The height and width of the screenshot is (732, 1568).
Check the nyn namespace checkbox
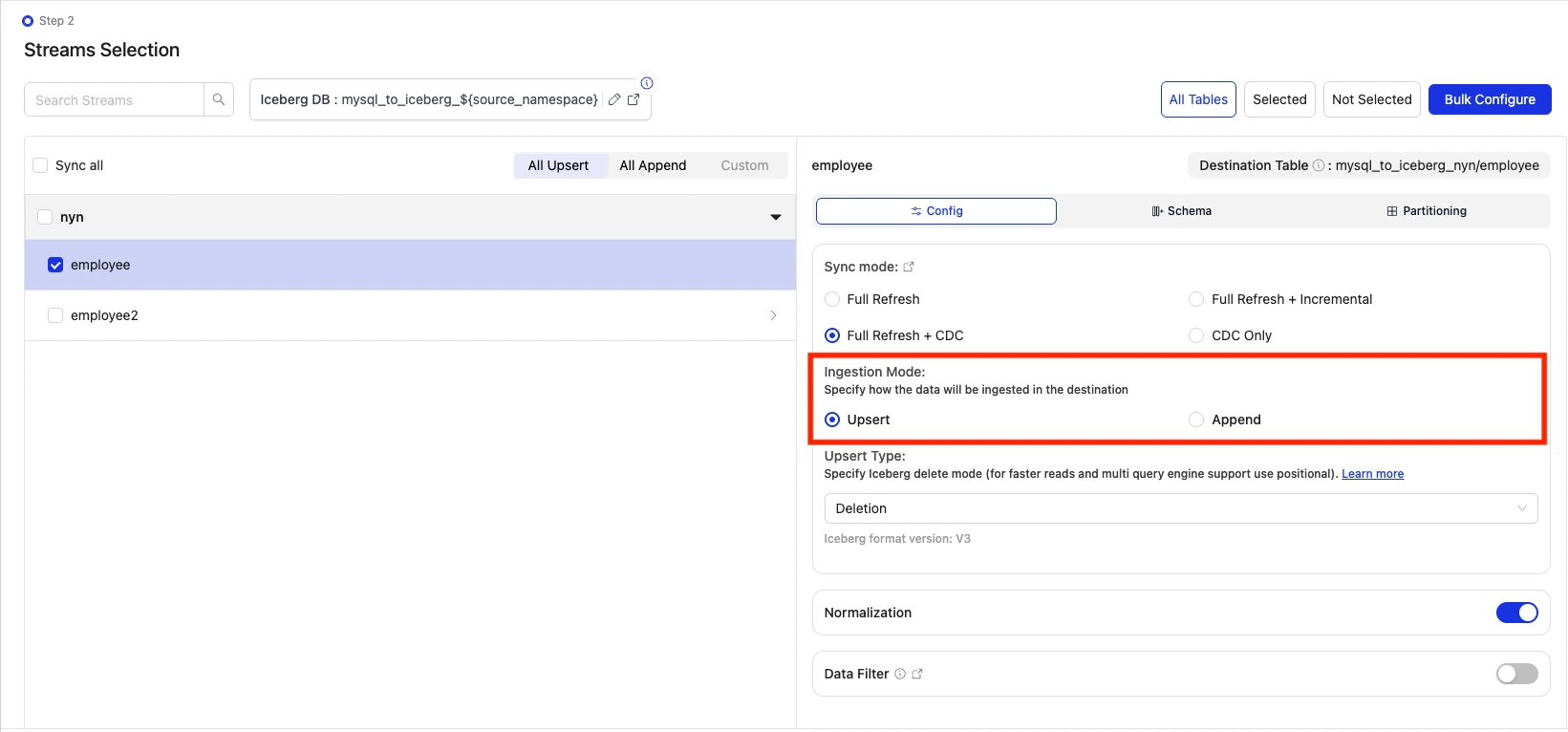click(45, 217)
